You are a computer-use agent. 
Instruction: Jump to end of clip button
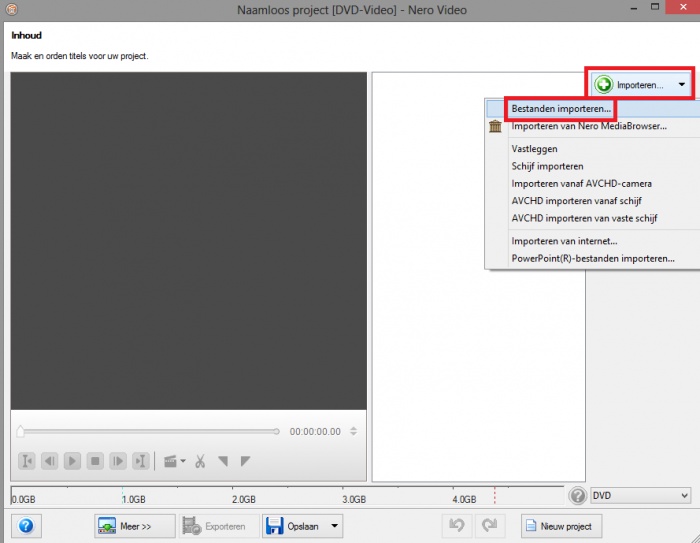141,461
